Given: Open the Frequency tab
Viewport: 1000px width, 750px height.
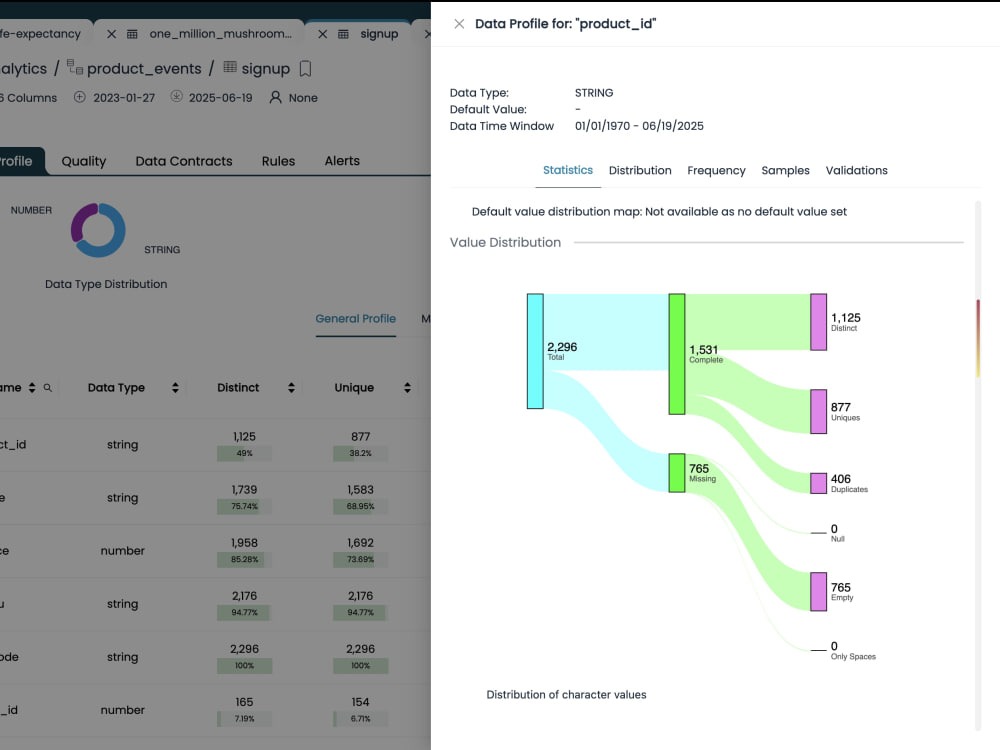Looking at the screenshot, I should (x=716, y=170).
